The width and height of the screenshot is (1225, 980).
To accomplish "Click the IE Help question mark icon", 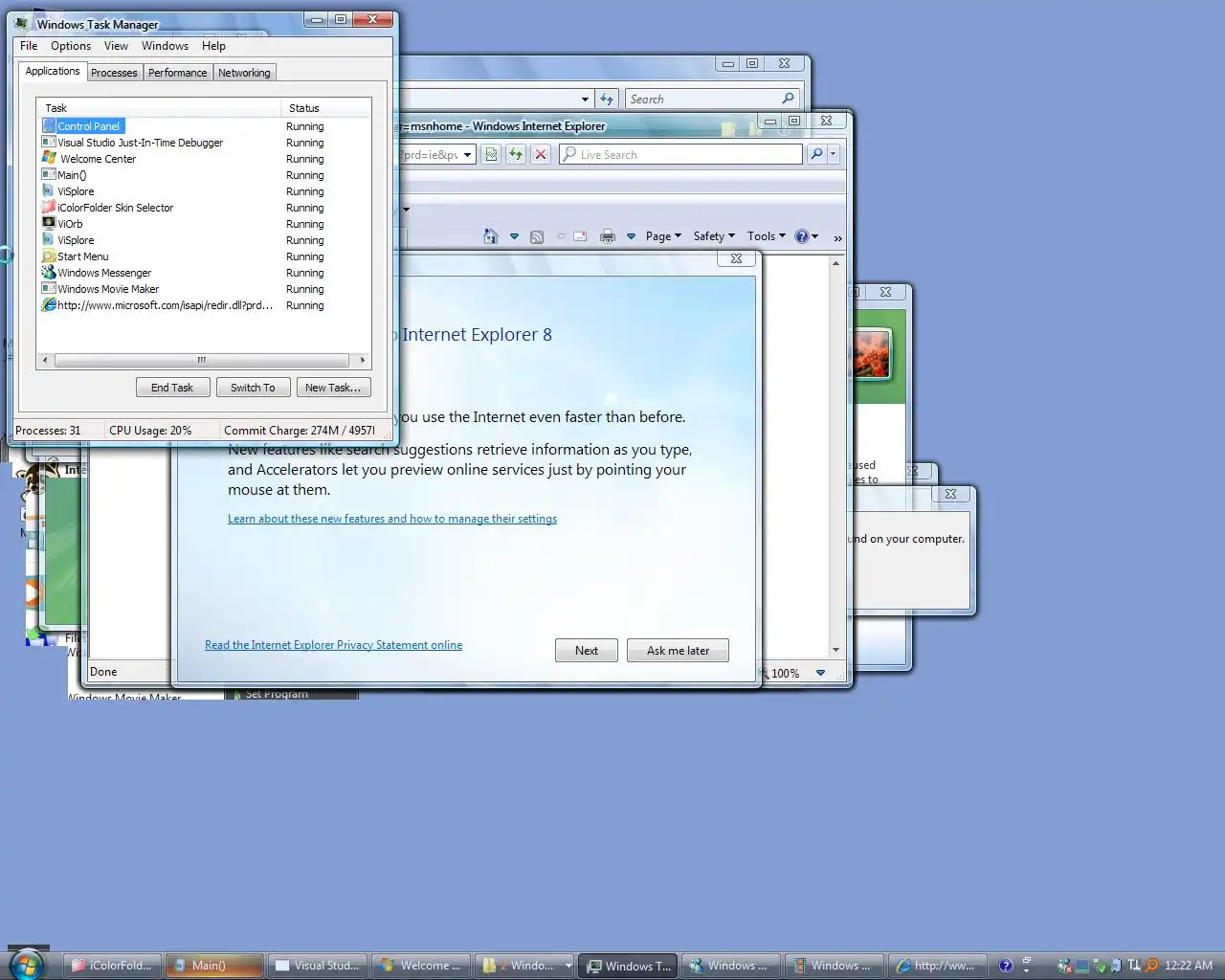I will click(802, 236).
